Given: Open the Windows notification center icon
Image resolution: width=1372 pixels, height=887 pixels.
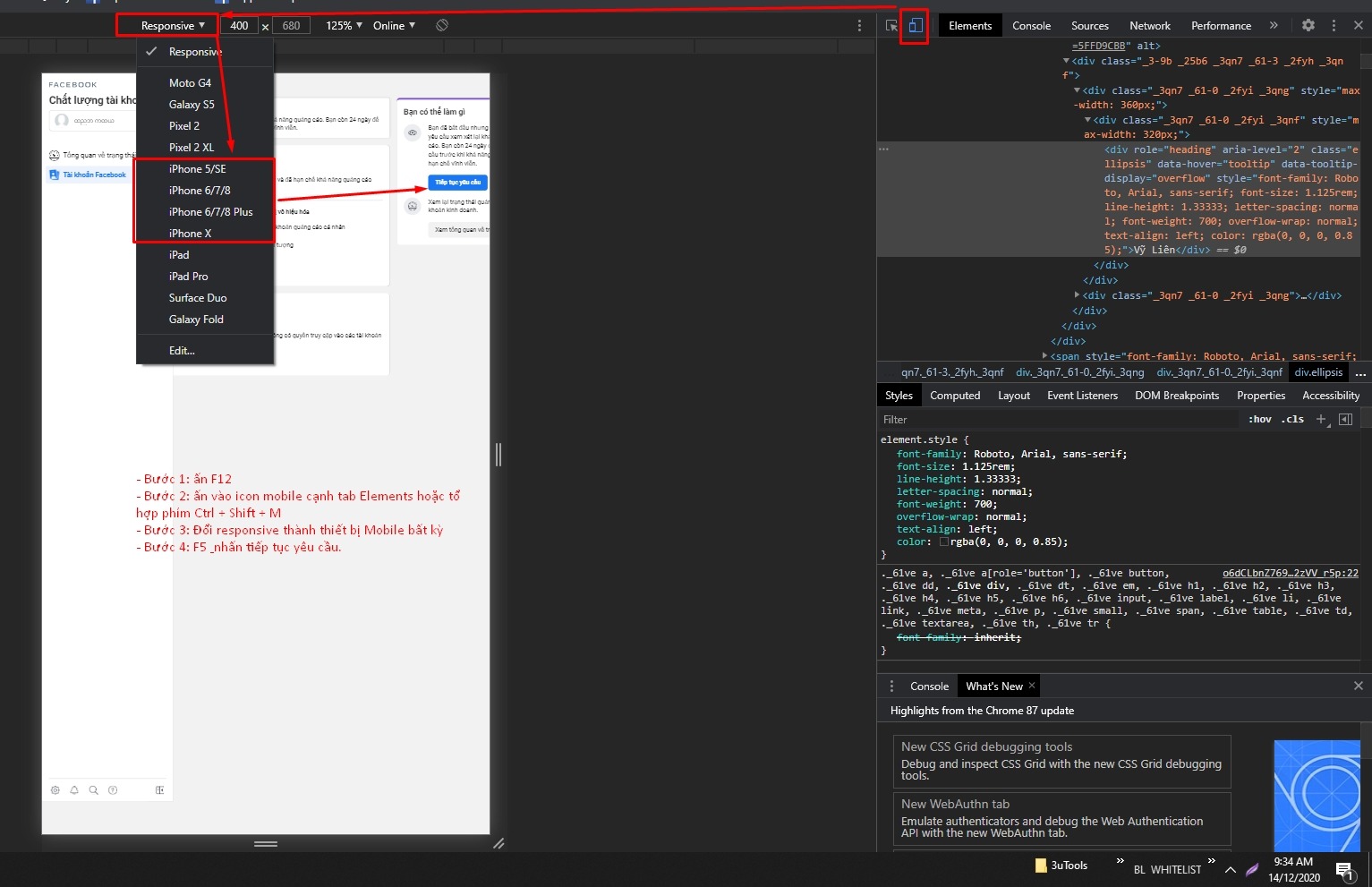Looking at the screenshot, I should pos(1344,869).
